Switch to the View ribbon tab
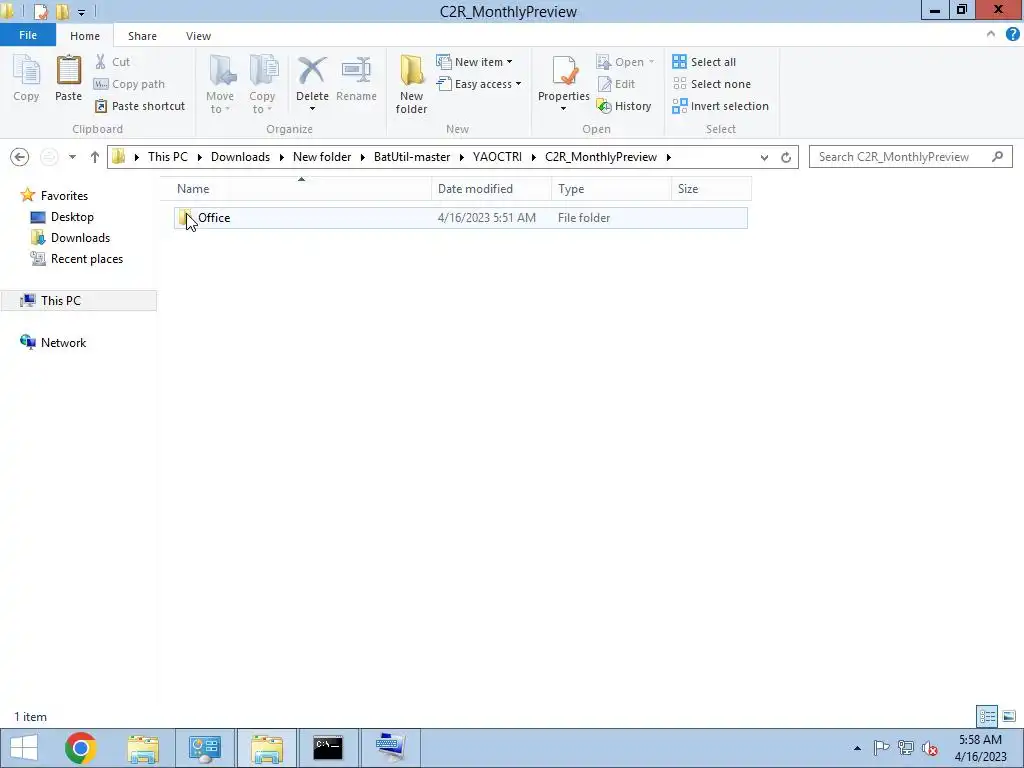 pos(199,36)
